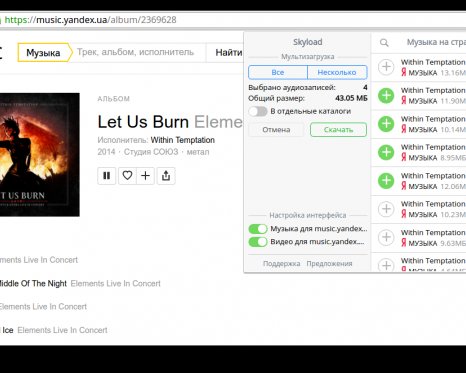466x373 pixels.
Task: Click the browser address bar URL
Action: 91,20
